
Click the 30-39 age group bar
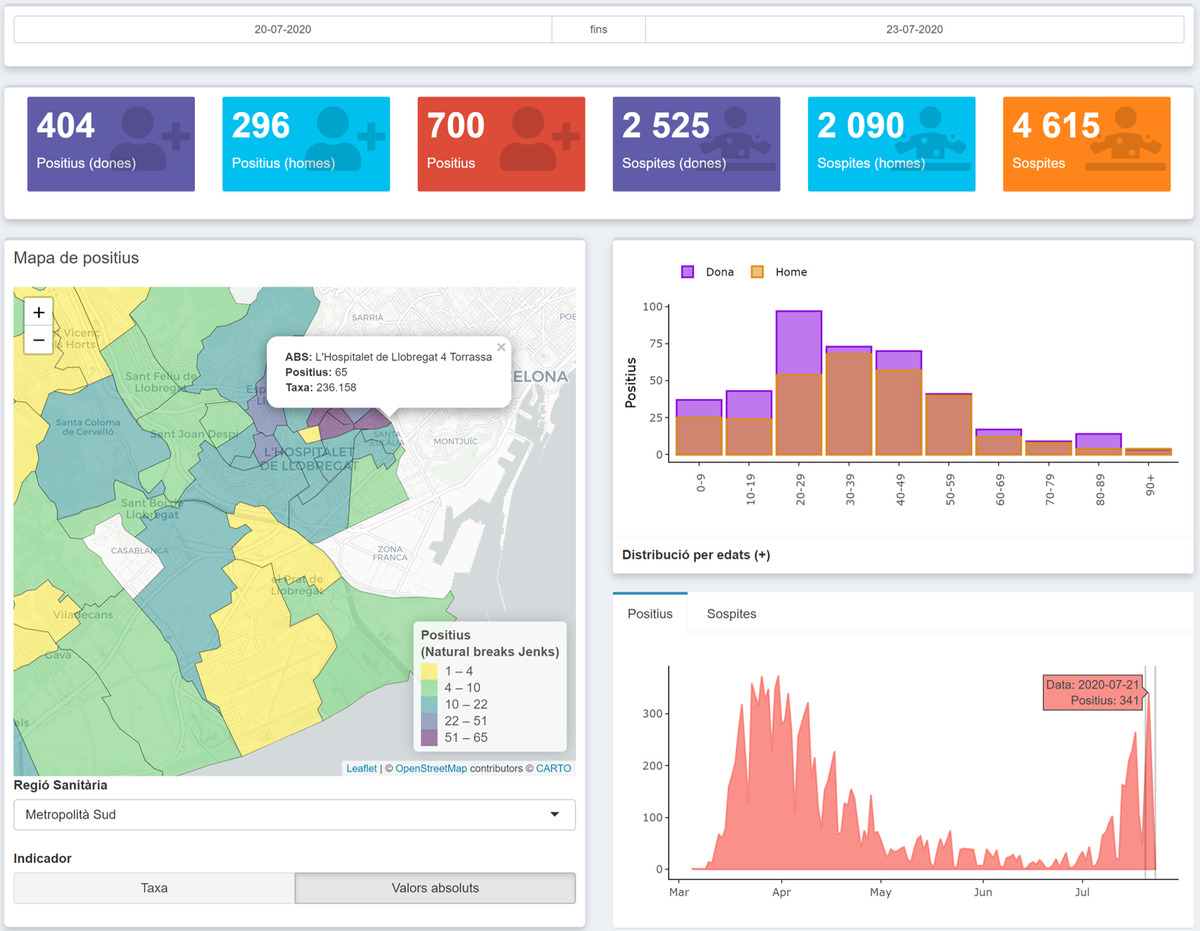pyautogui.click(x=849, y=401)
